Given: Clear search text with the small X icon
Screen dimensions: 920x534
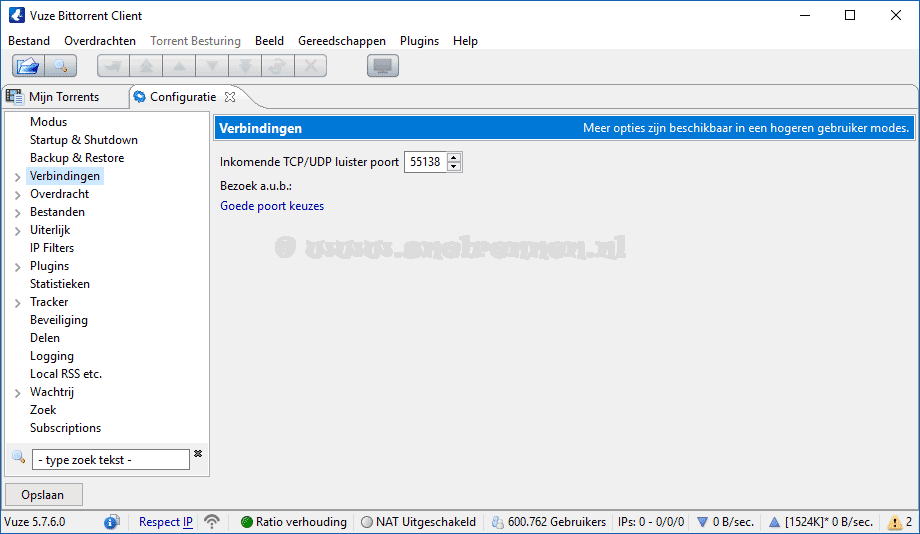Looking at the screenshot, I should 198,453.
